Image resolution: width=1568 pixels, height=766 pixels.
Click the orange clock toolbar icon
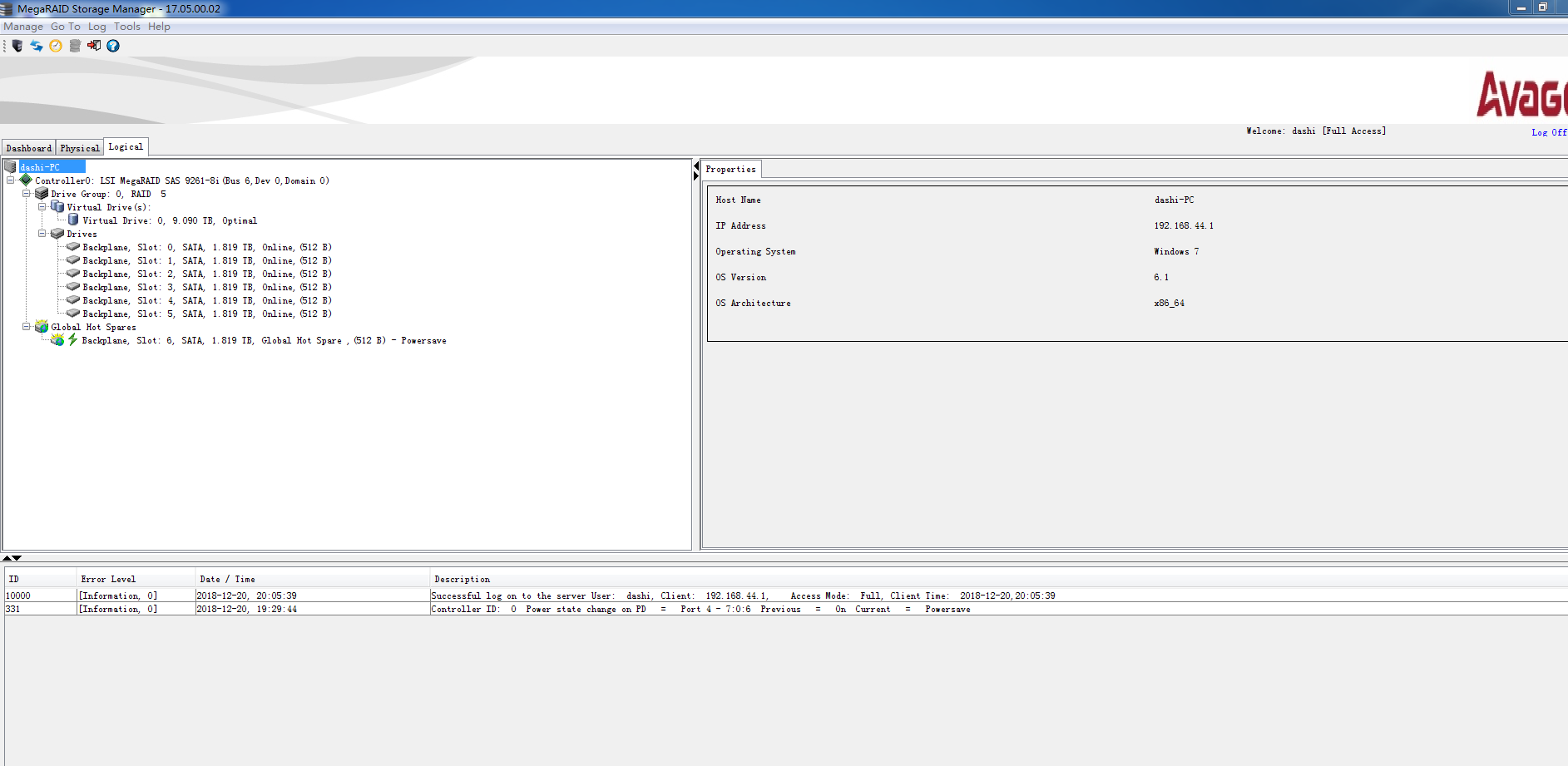coord(56,46)
